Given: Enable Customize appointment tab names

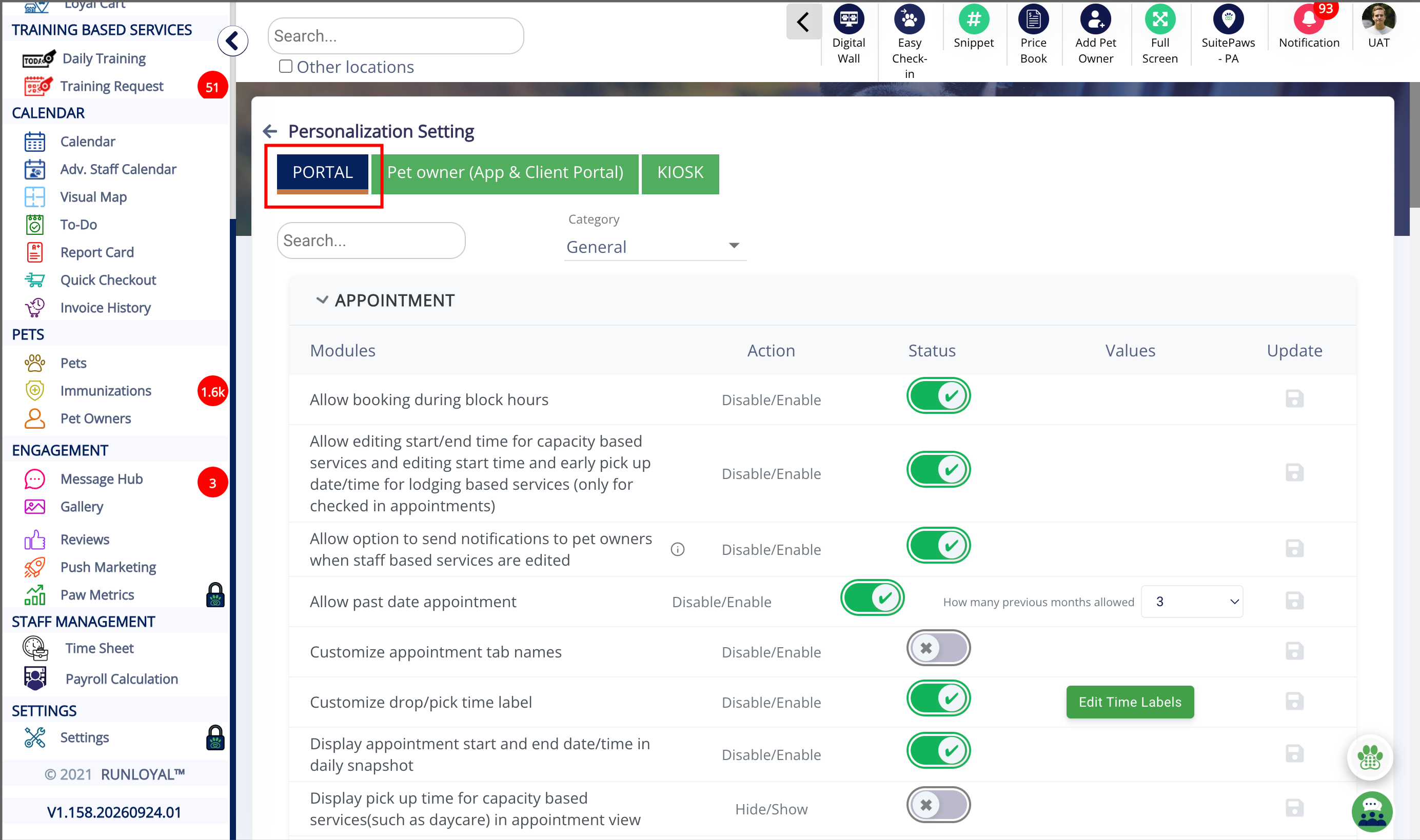Looking at the screenshot, I should click(x=938, y=648).
